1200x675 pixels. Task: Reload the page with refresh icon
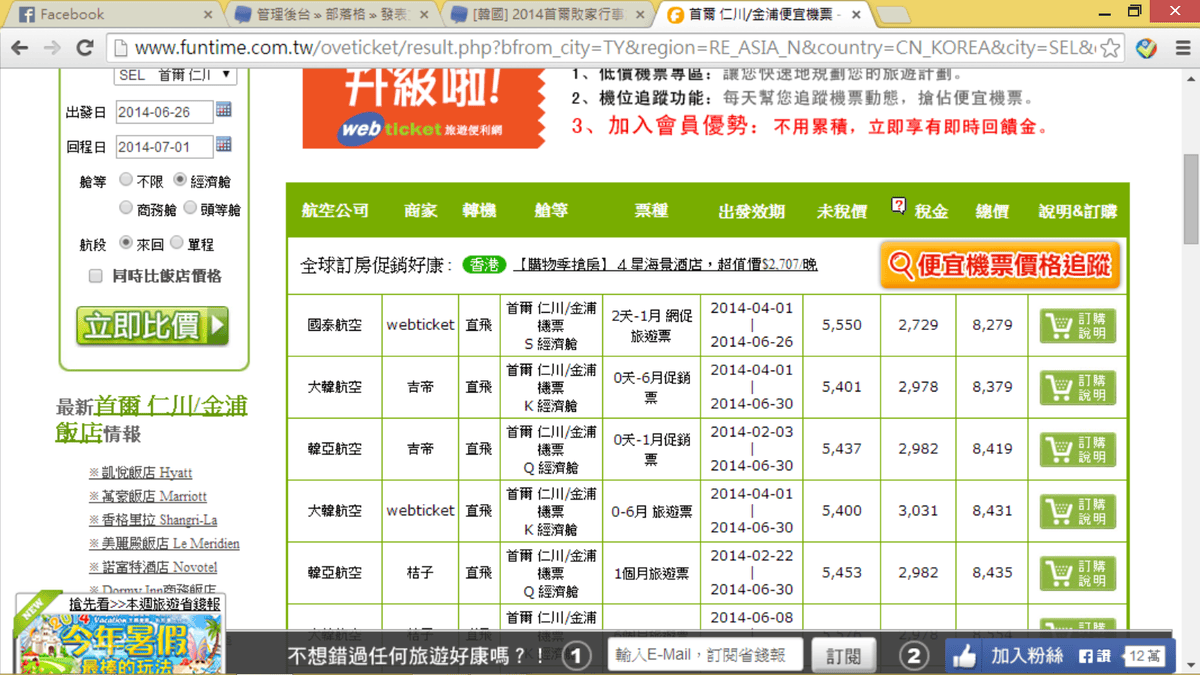pyautogui.click(x=85, y=48)
